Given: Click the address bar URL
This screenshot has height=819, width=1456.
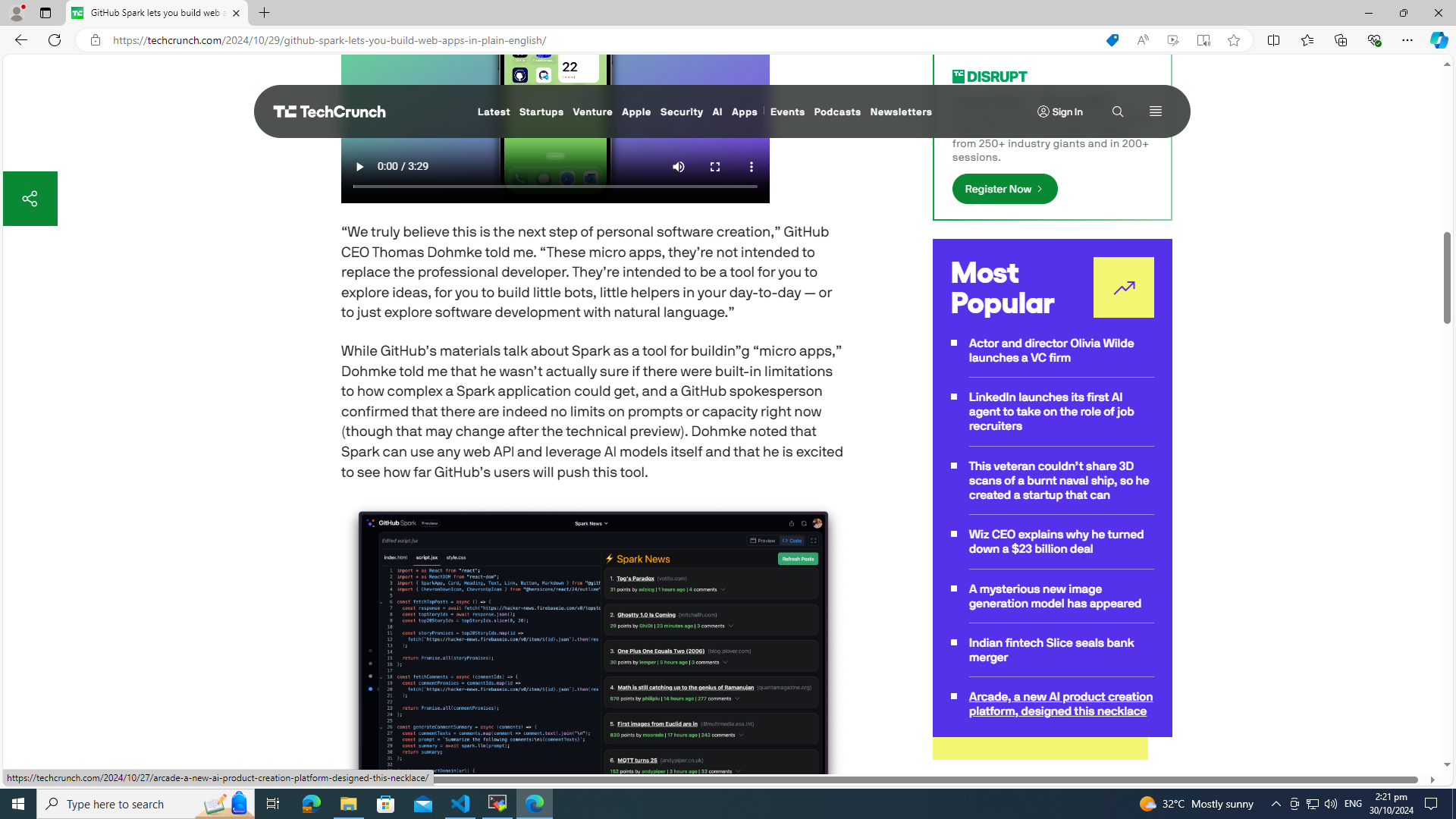Looking at the screenshot, I should [x=329, y=40].
